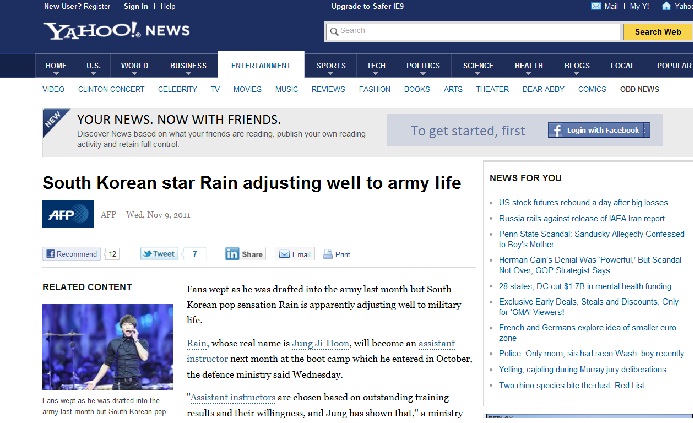Open the Home tab
The image size is (693, 423).
point(56,65)
